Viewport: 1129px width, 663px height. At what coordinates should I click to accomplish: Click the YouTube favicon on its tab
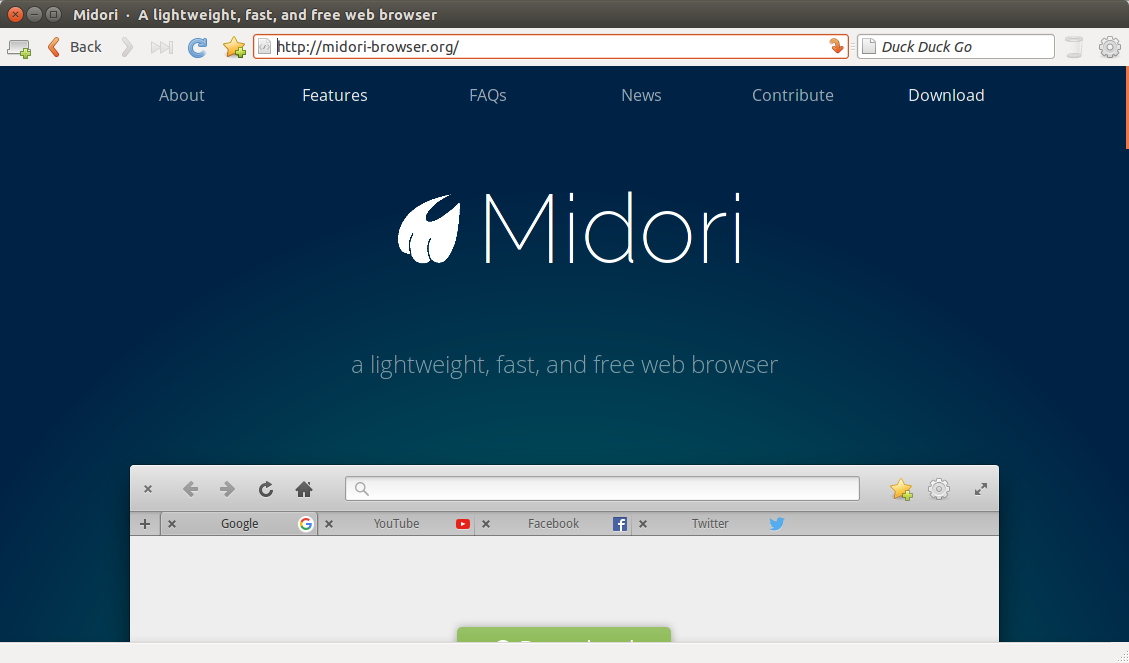463,524
